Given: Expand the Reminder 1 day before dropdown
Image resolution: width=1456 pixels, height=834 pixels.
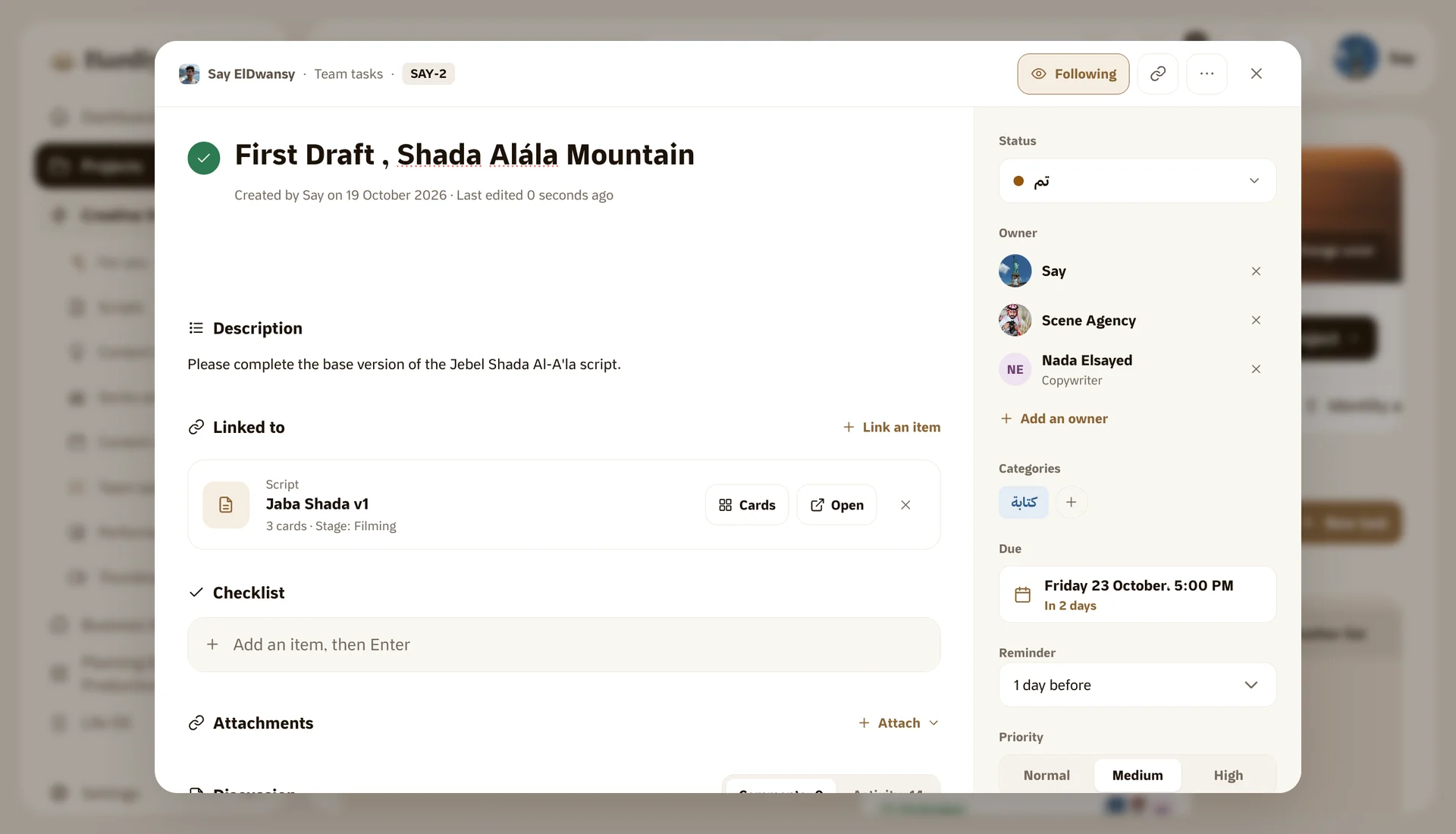Looking at the screenshot, I should coord(1137,685).
